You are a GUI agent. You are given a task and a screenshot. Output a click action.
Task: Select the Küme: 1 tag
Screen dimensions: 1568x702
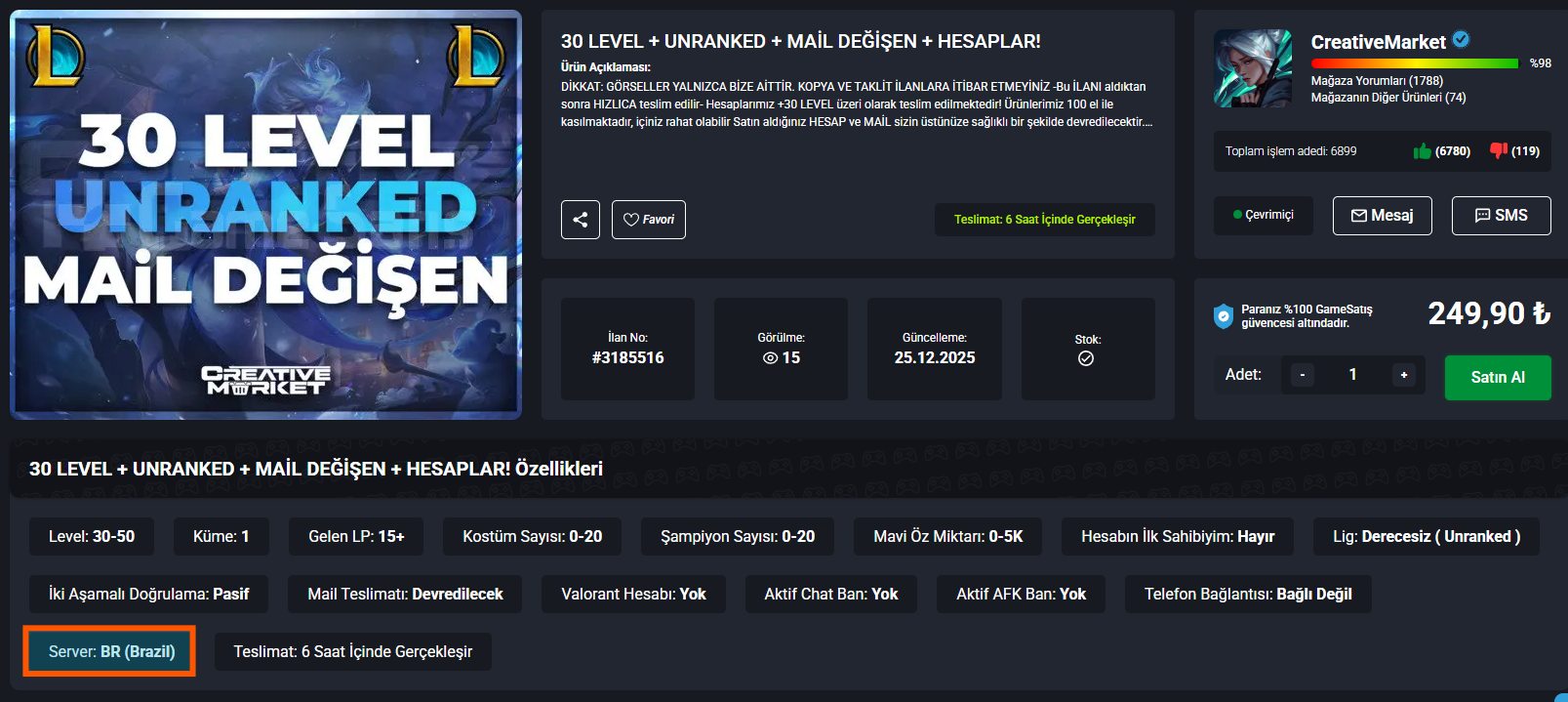click(x=221, y=537)
